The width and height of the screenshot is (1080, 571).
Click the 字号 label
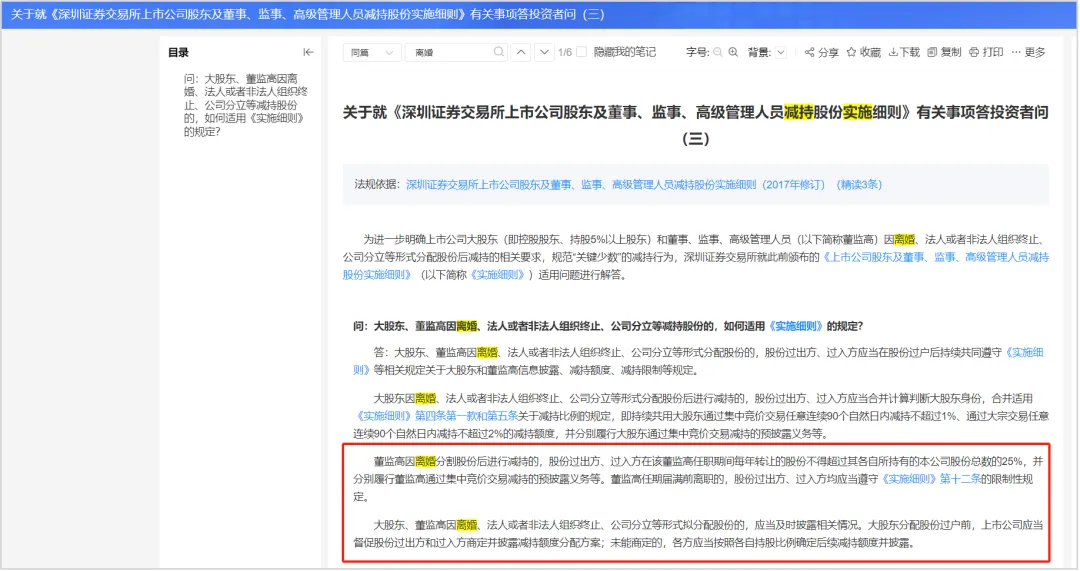pyautogui.click(x=697, y=52)
